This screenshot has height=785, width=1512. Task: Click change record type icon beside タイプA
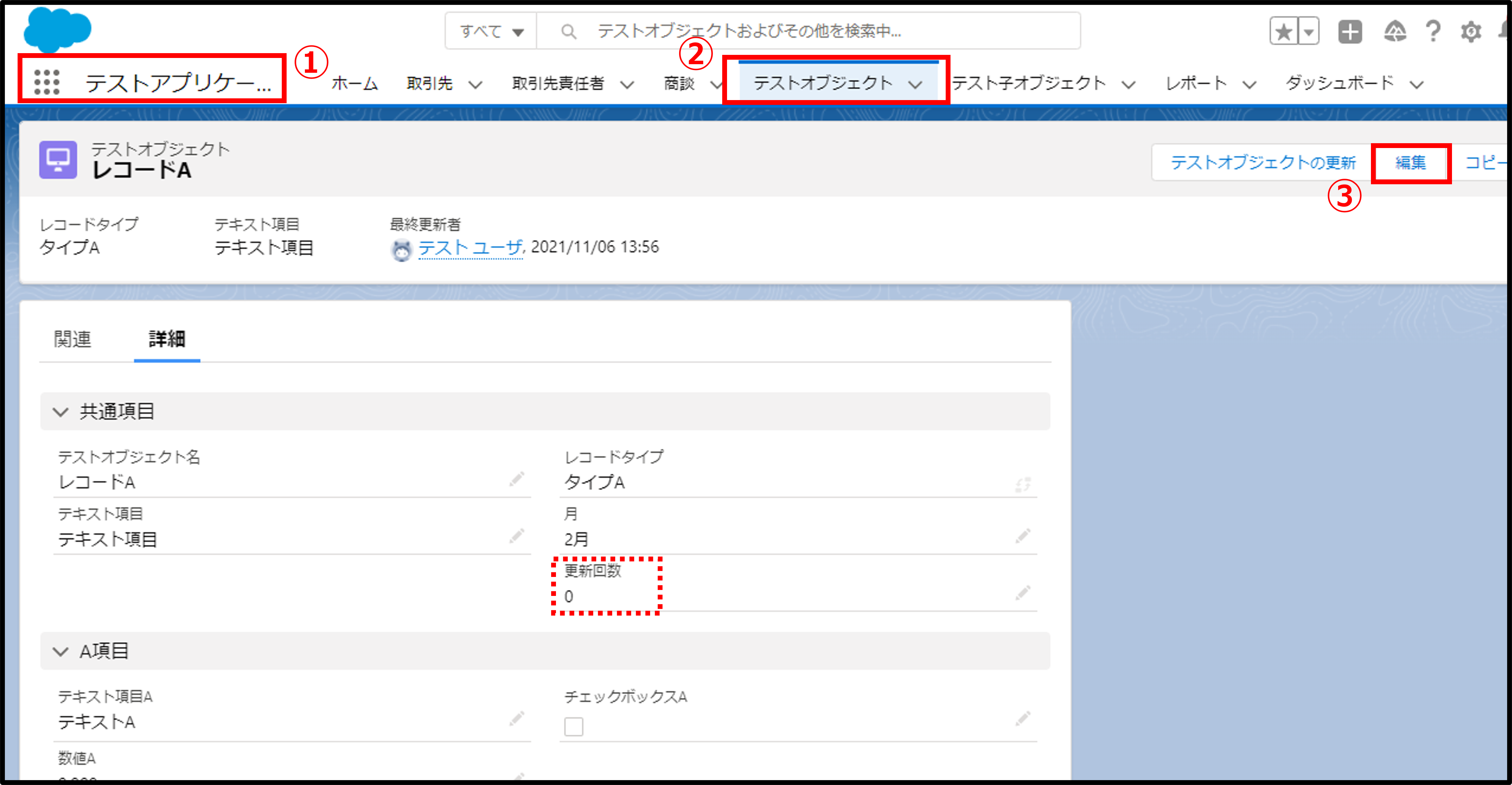1023,484
